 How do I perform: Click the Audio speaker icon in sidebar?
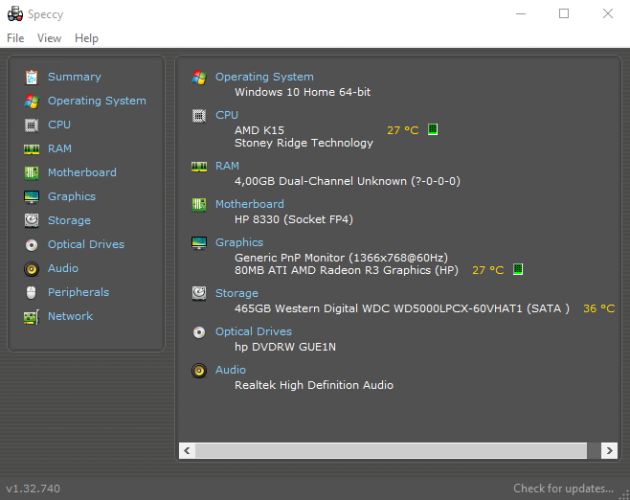(31, 268)
